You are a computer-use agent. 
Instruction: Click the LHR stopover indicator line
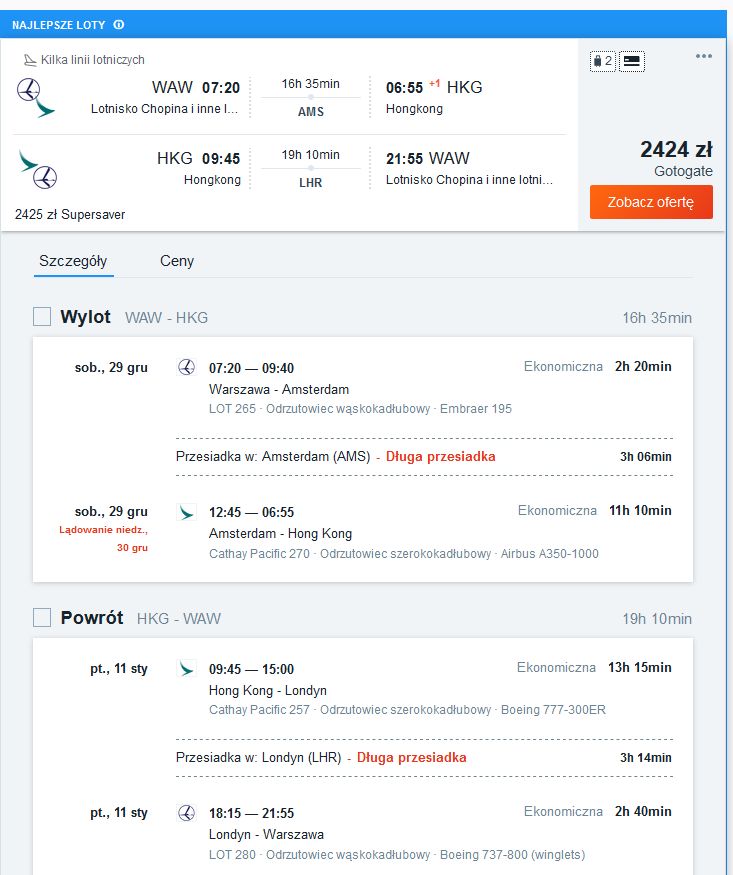tap(311, 169)
